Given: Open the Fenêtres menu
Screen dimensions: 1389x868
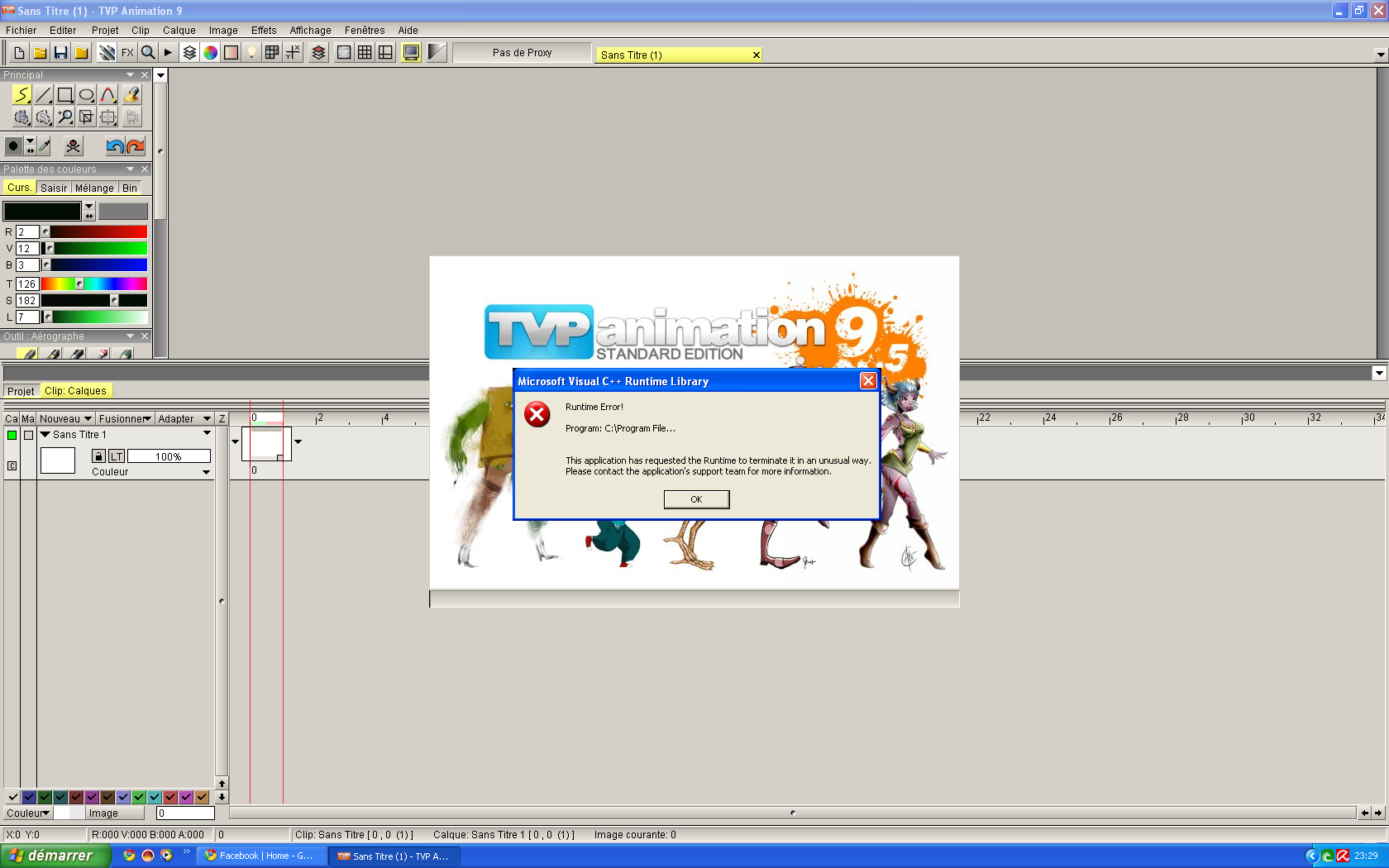Looking at the screenshot, I should [x=365, y=31].
